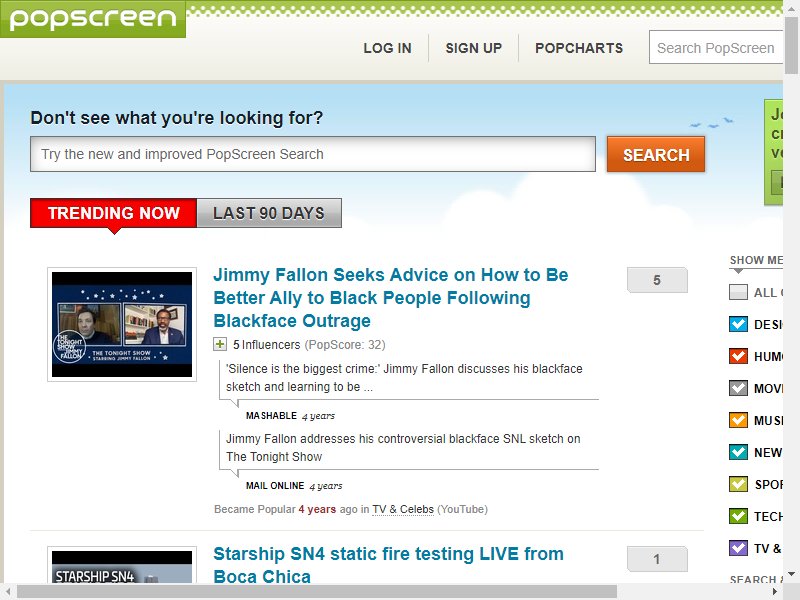Click the 5 Influencers text
This screenshot has width=800, height=600.
pos(267,345)
